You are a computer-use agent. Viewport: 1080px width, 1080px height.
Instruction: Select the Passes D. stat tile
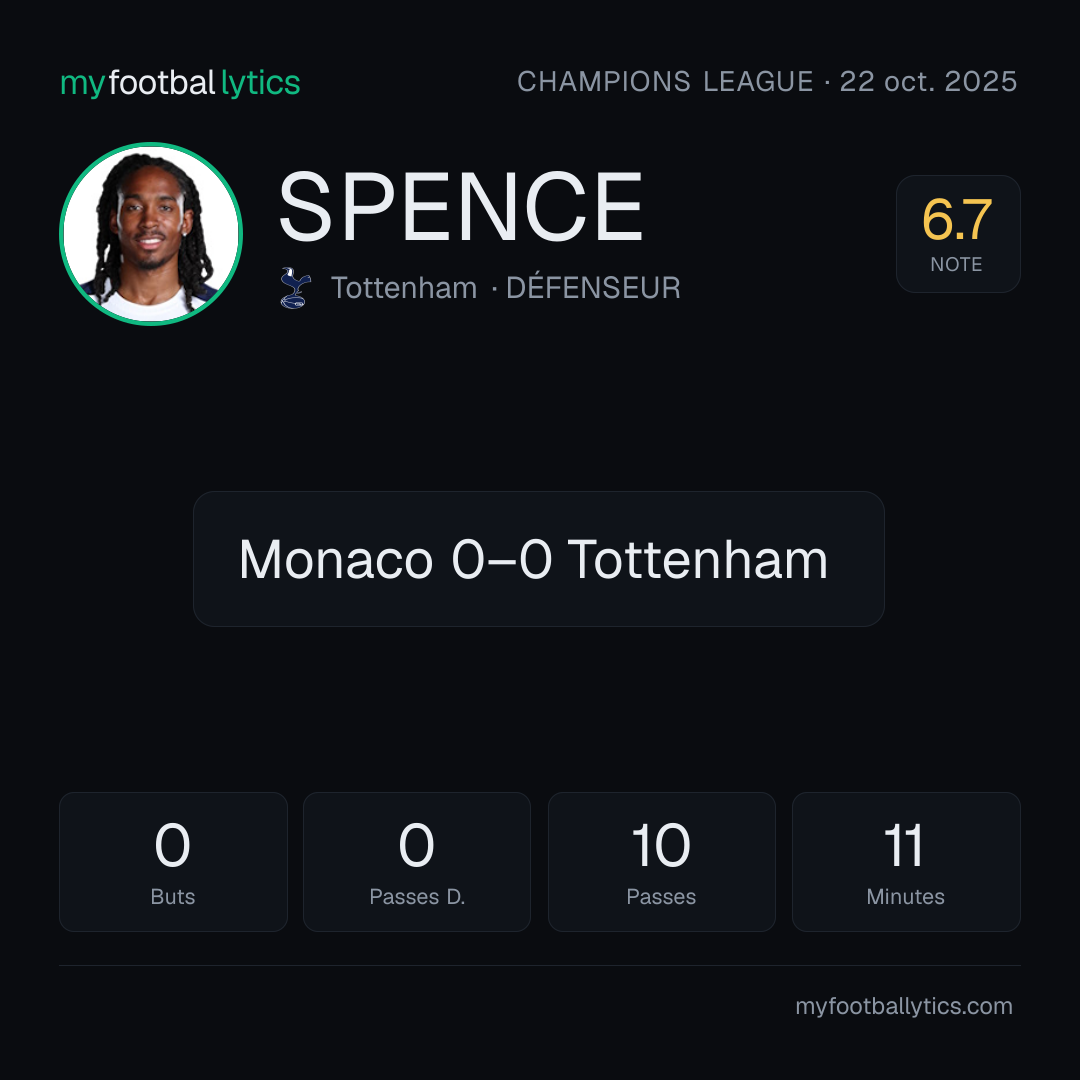[417, 862]
